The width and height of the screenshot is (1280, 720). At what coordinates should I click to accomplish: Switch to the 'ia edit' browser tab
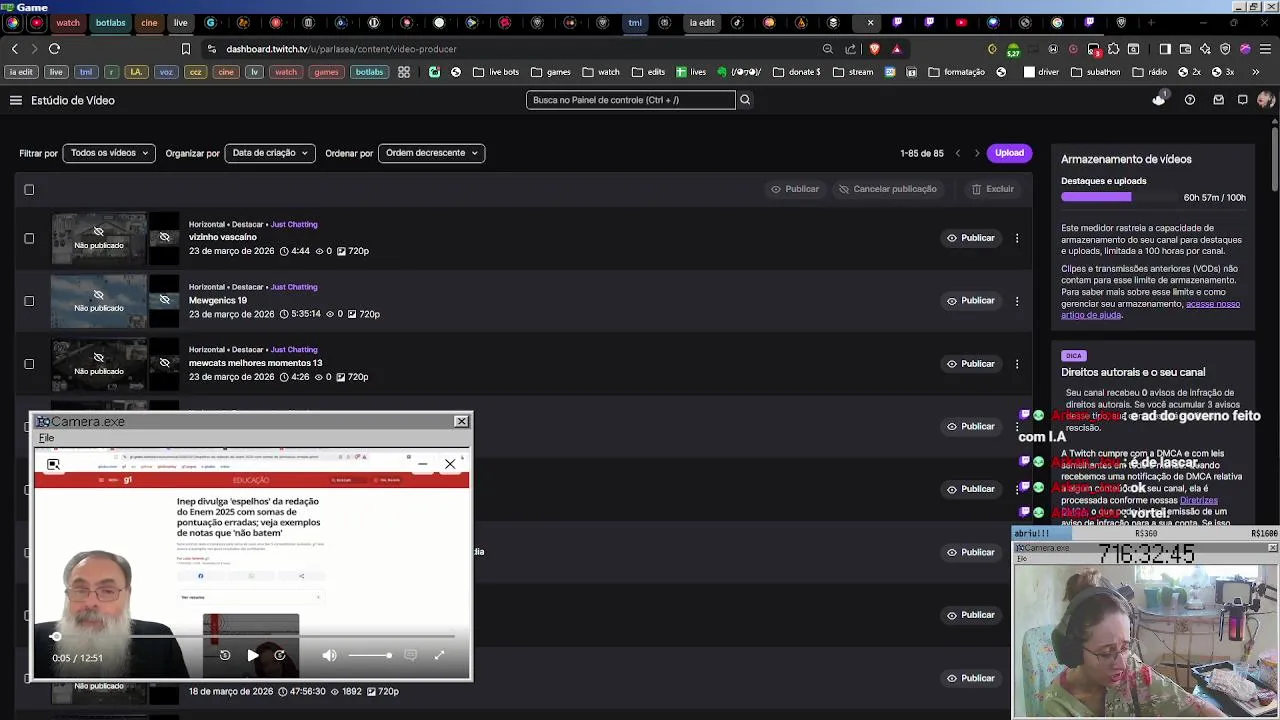coord(702,22)
